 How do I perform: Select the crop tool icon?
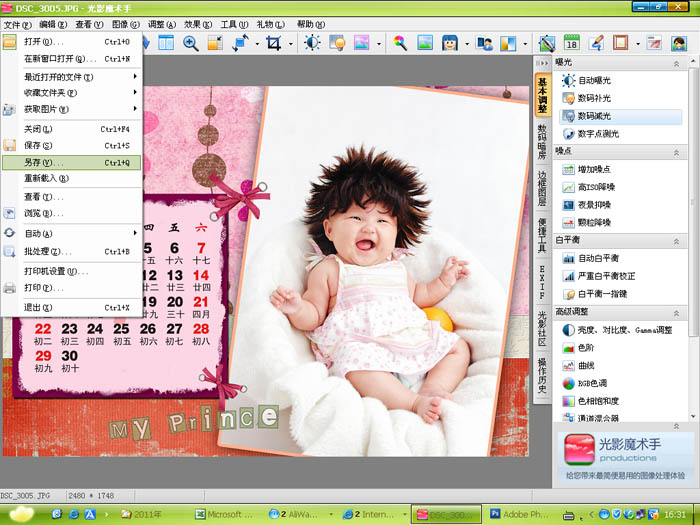[274, 43]
